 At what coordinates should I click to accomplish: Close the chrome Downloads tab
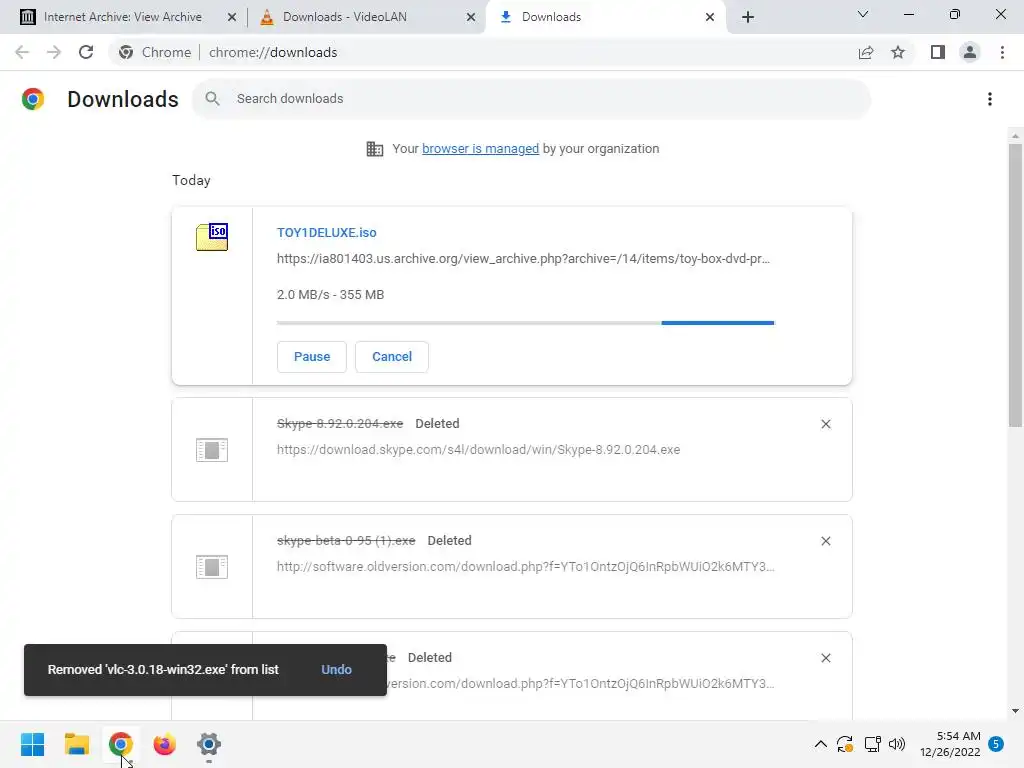pyautogui.click(x=710, y=17)
